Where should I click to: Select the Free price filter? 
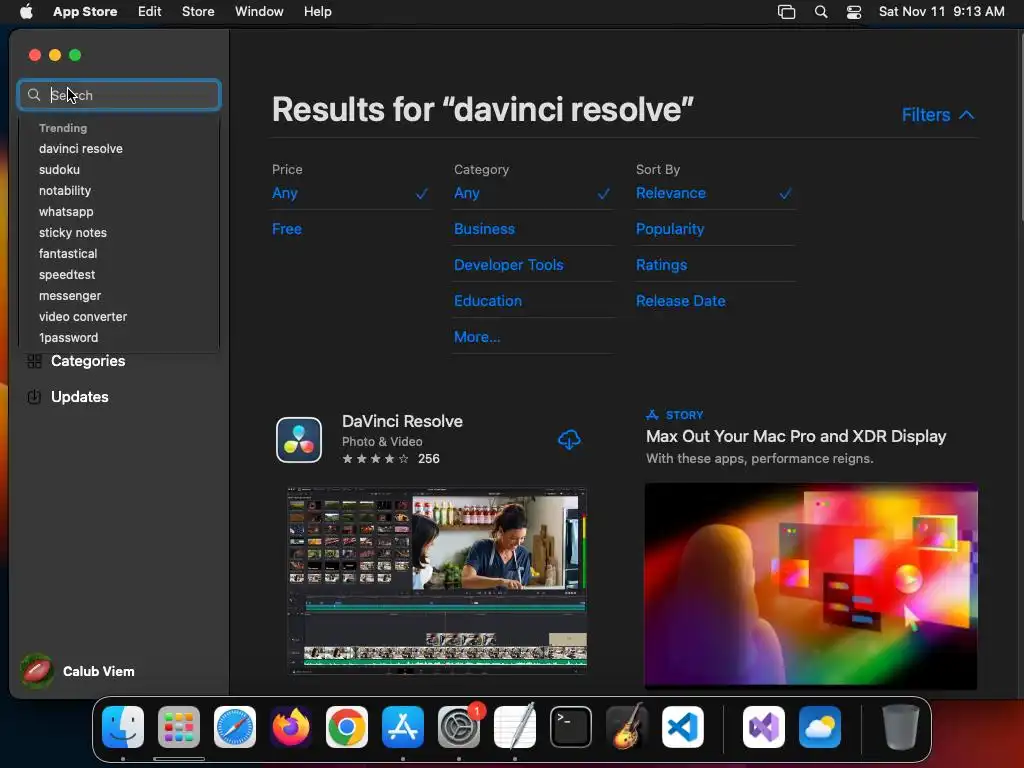[x=287, y=229]
